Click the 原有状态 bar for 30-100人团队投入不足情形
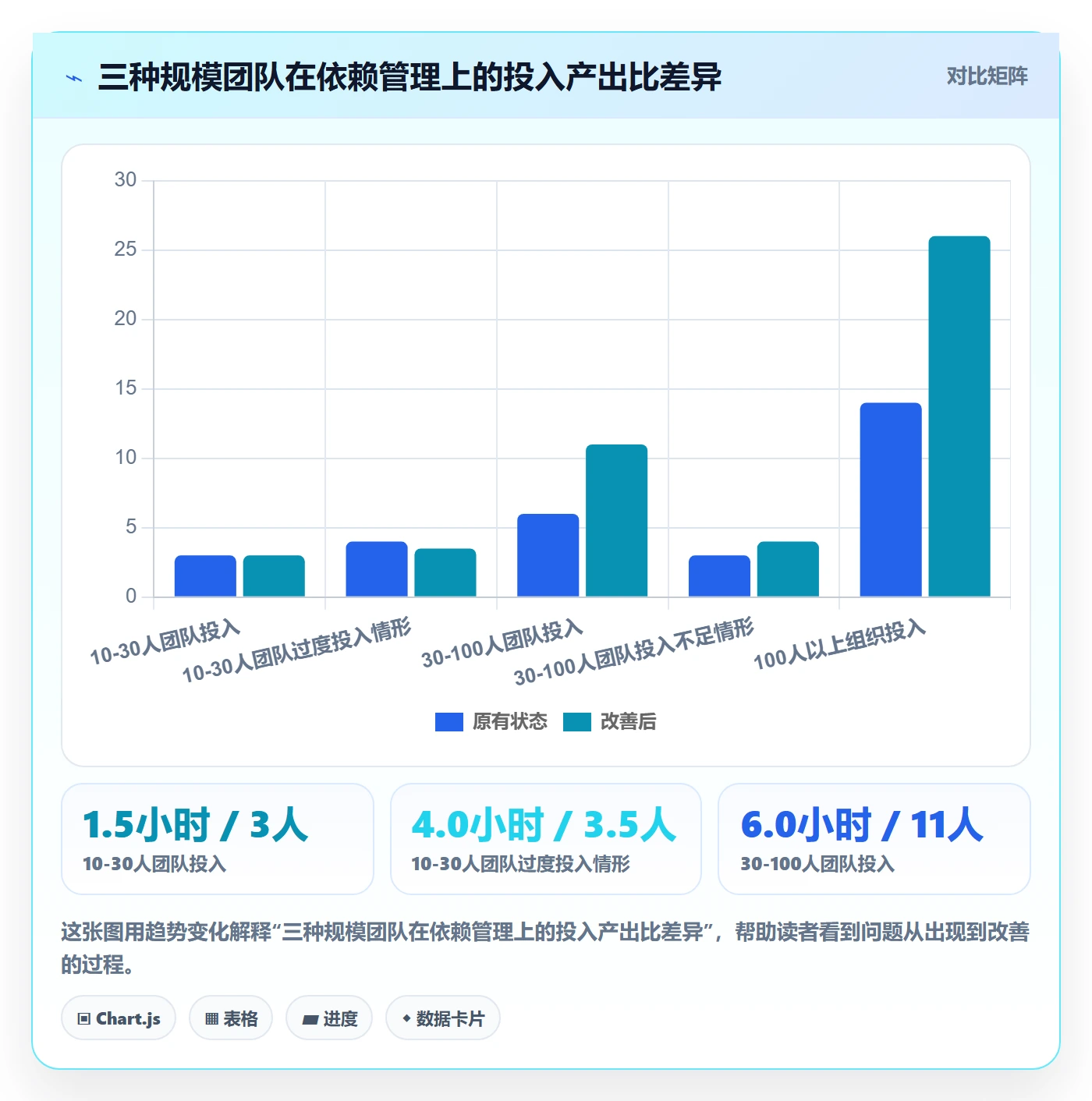This screenshot has height=1101, width=1092. pyautogui.click(x=719, y=576)
